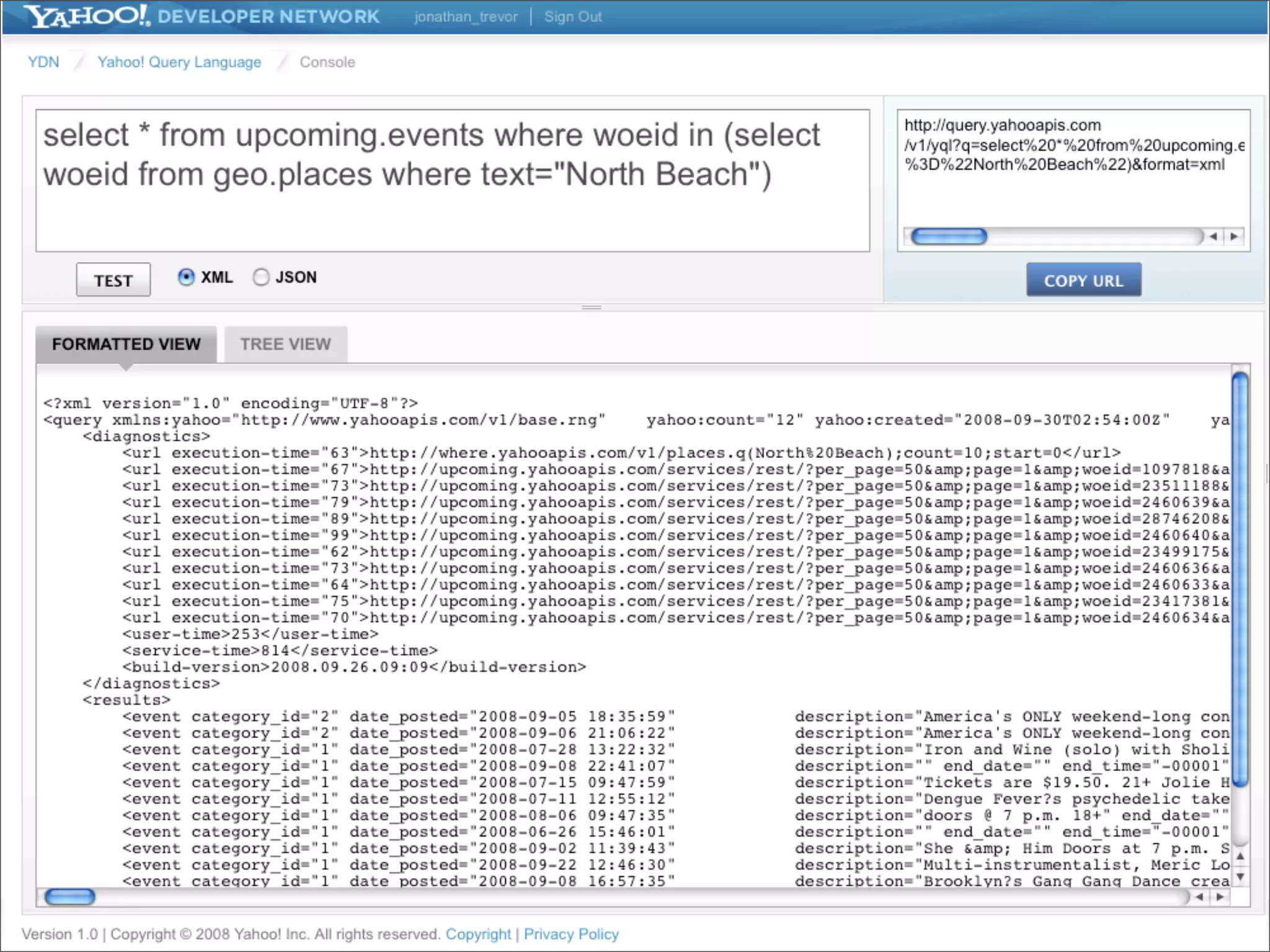
Task: Click event row posted 2008-09-05 18:35:59
Action: [x=676, y=716]
